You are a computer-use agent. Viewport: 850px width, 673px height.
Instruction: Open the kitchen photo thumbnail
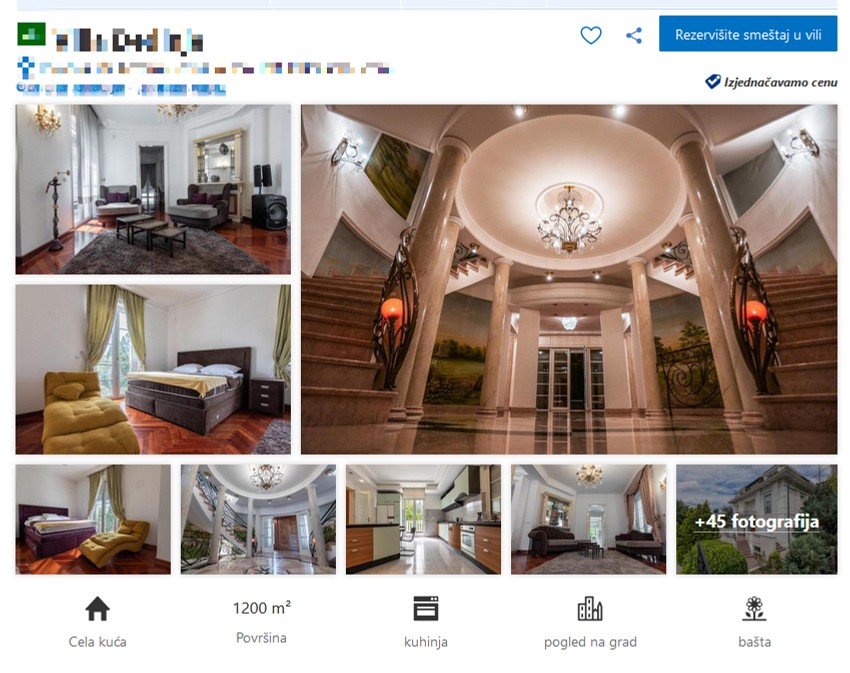tap(423, 520)
